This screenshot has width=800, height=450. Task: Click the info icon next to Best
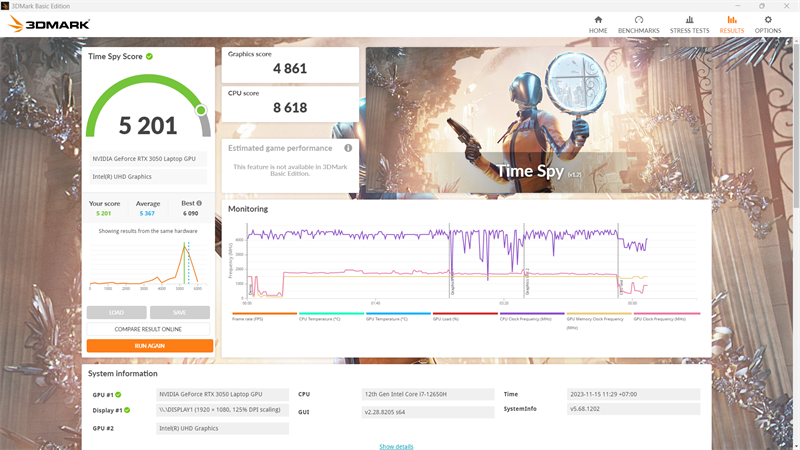[x=199, y=203]
